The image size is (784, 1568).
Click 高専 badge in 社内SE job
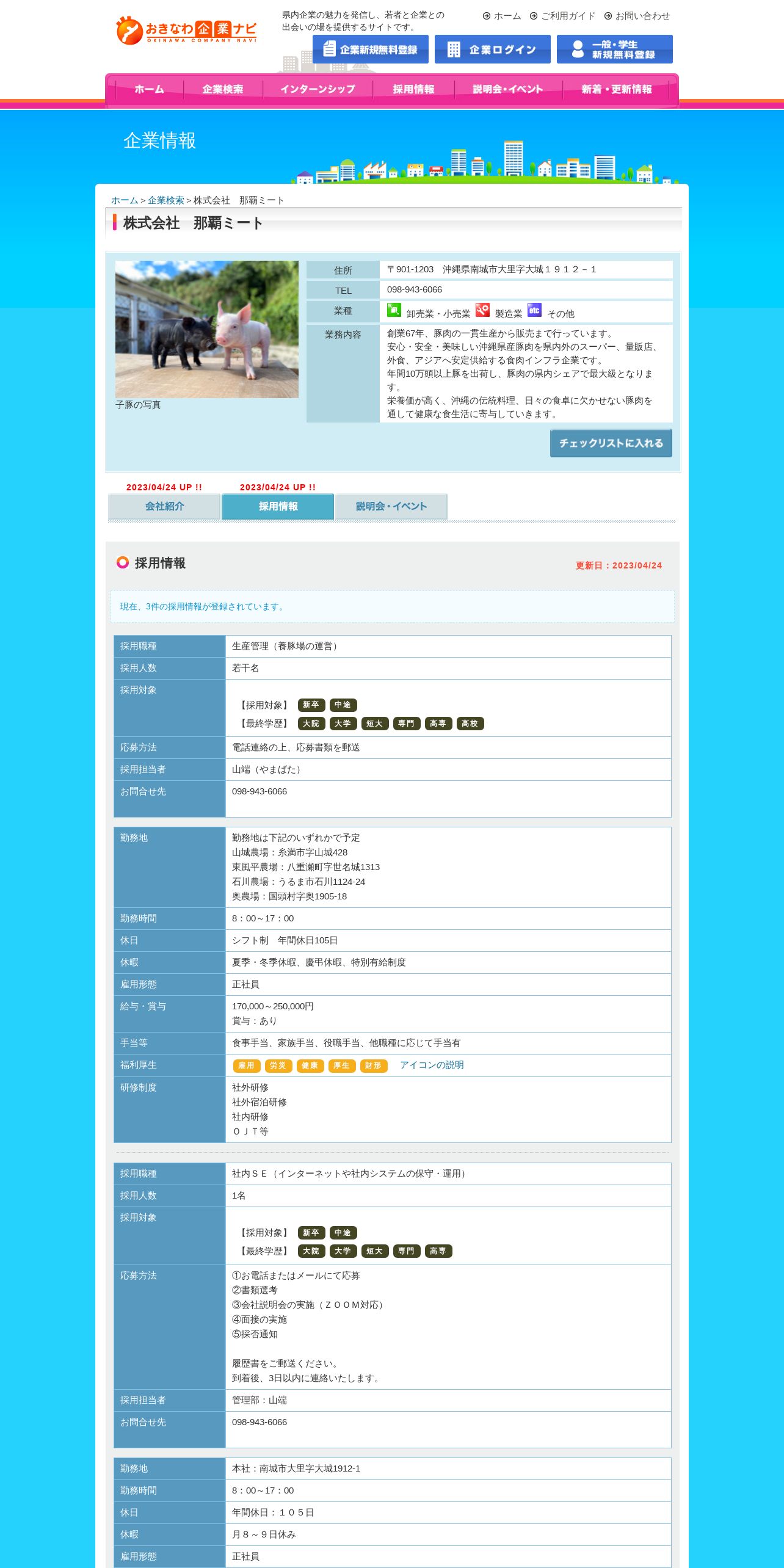coord(438,1251)
